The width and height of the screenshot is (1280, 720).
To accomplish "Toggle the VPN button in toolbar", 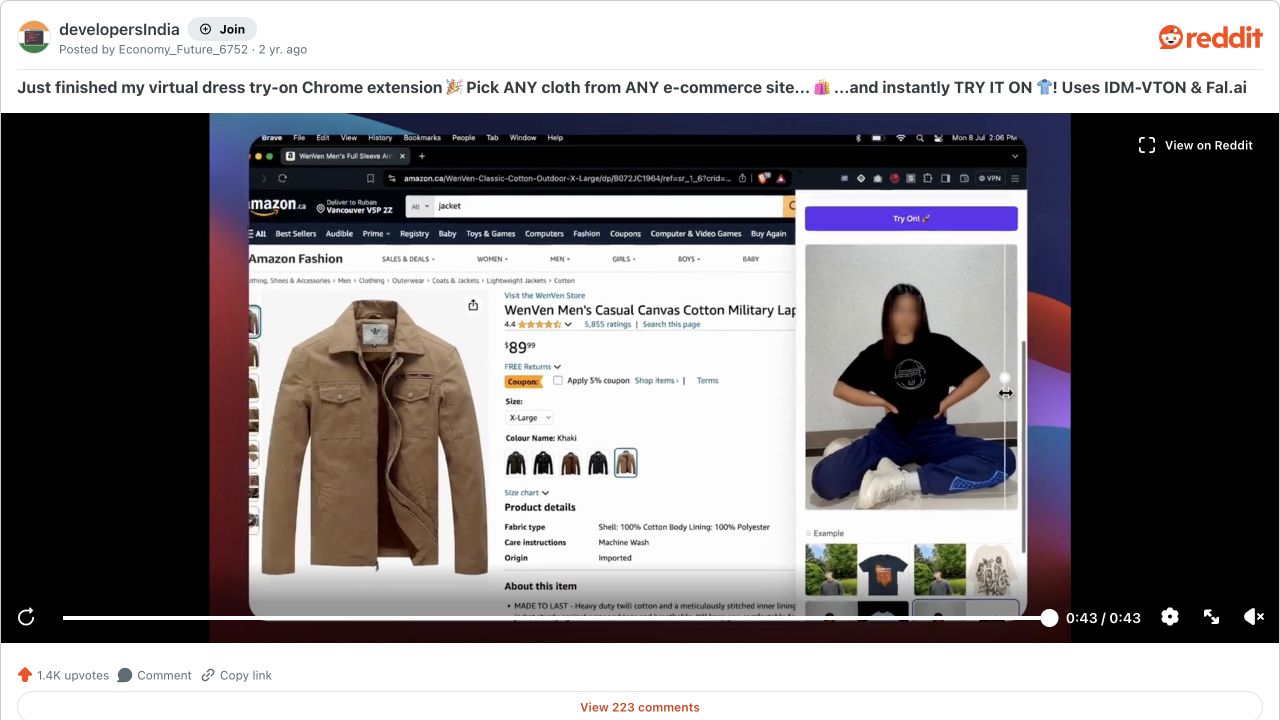I will pos(989,178).
